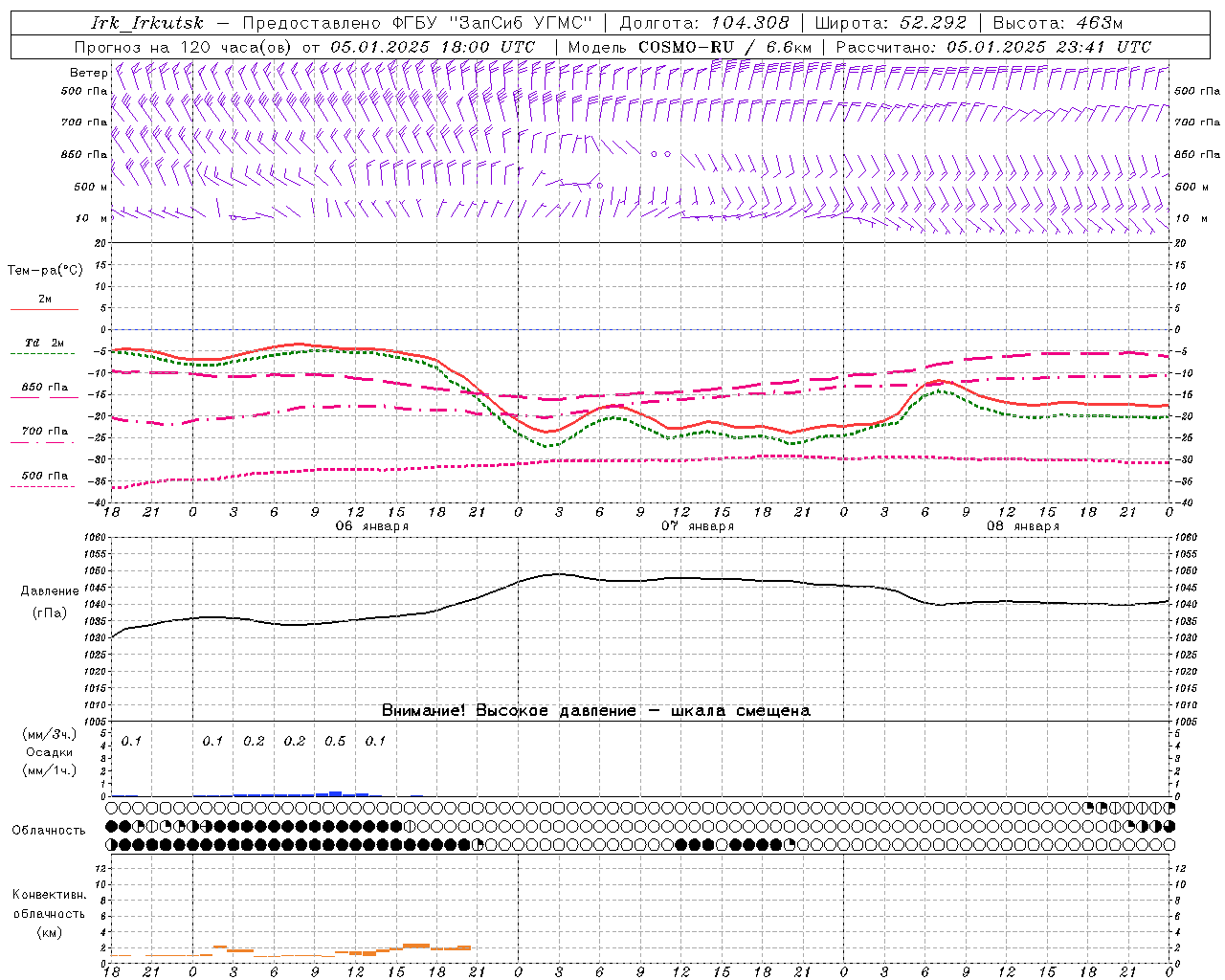Click the 2м temperature legend entry
The image size is (1225, 980).
point(45,299)
